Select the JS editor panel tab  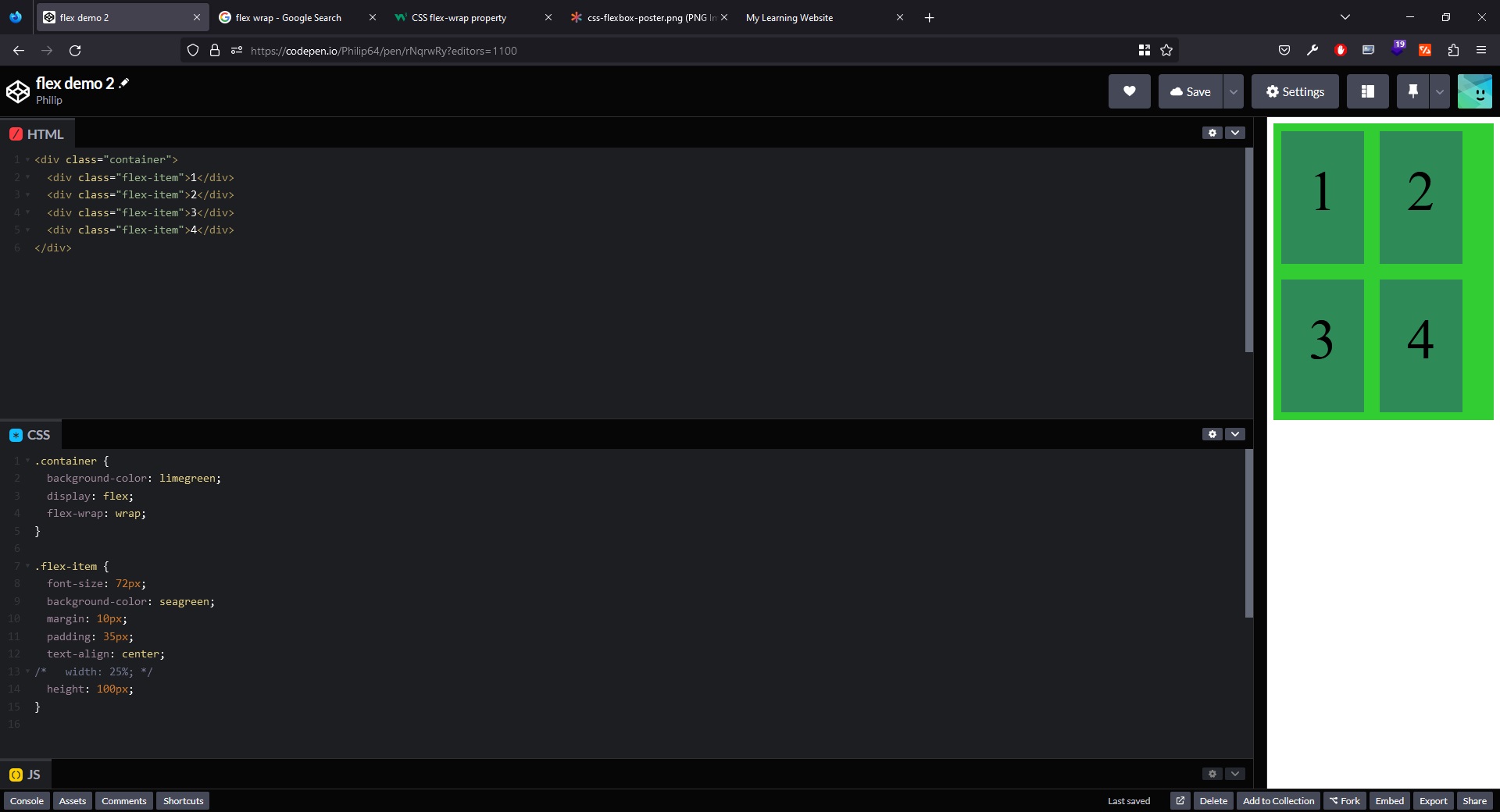point(25,775)
